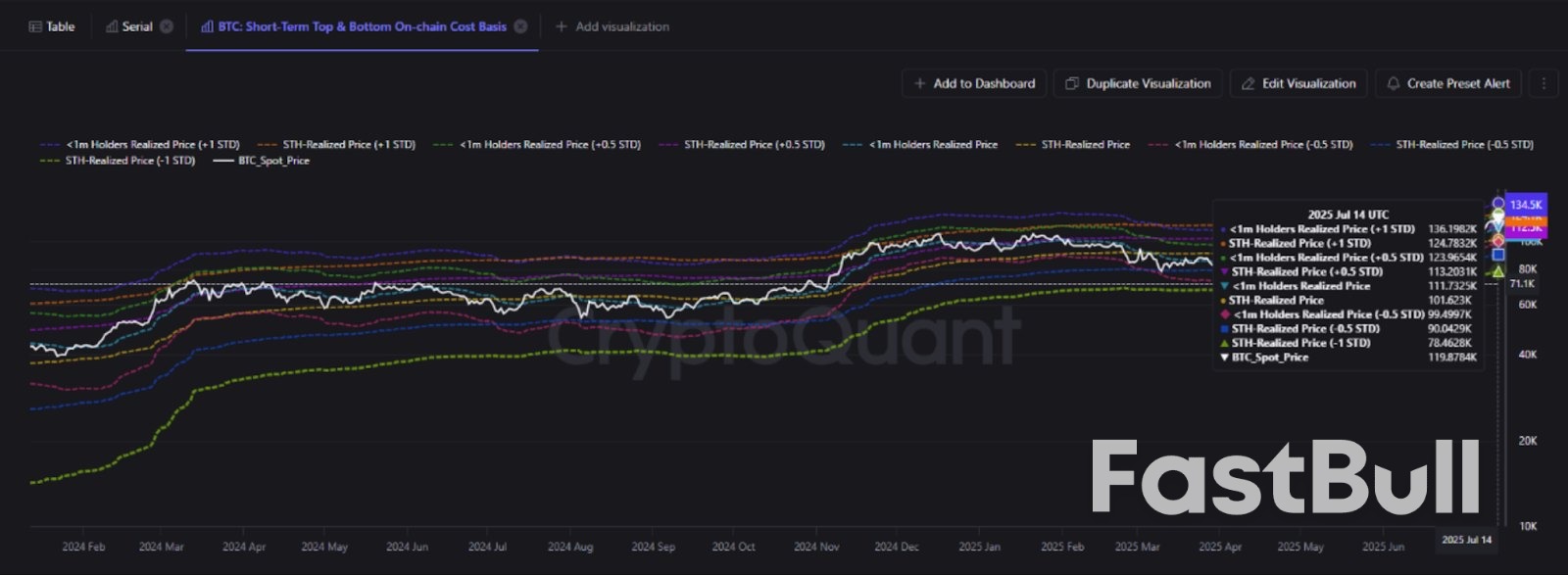
Task: Click the 2025 Jan x-axis label
Action: [979, 547]
